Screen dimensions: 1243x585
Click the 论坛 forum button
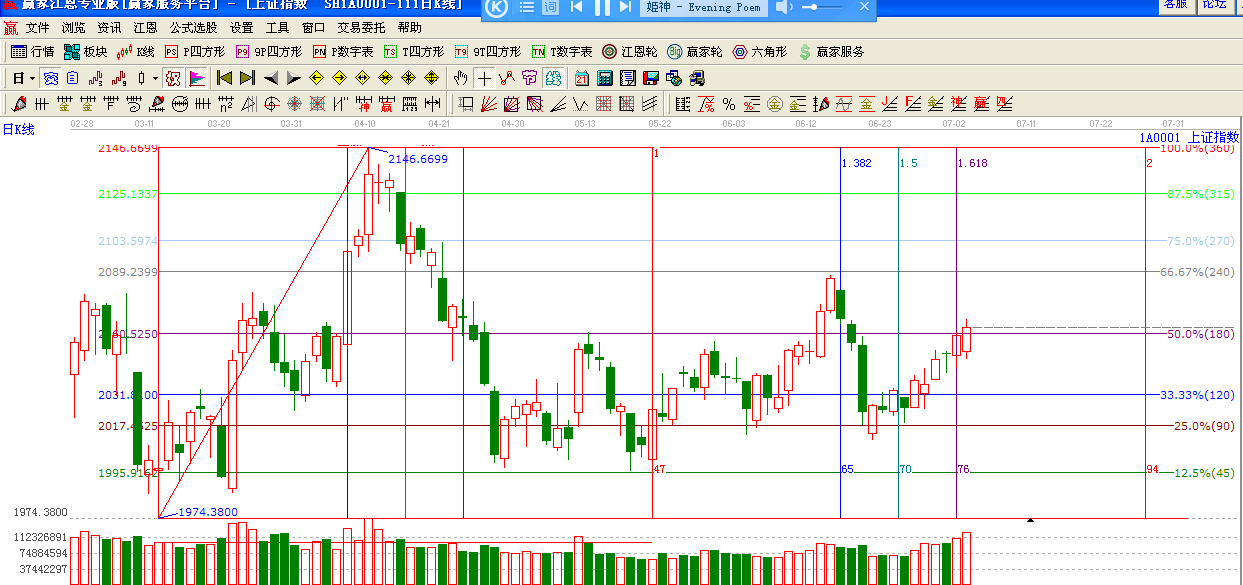pos(1215,5)
